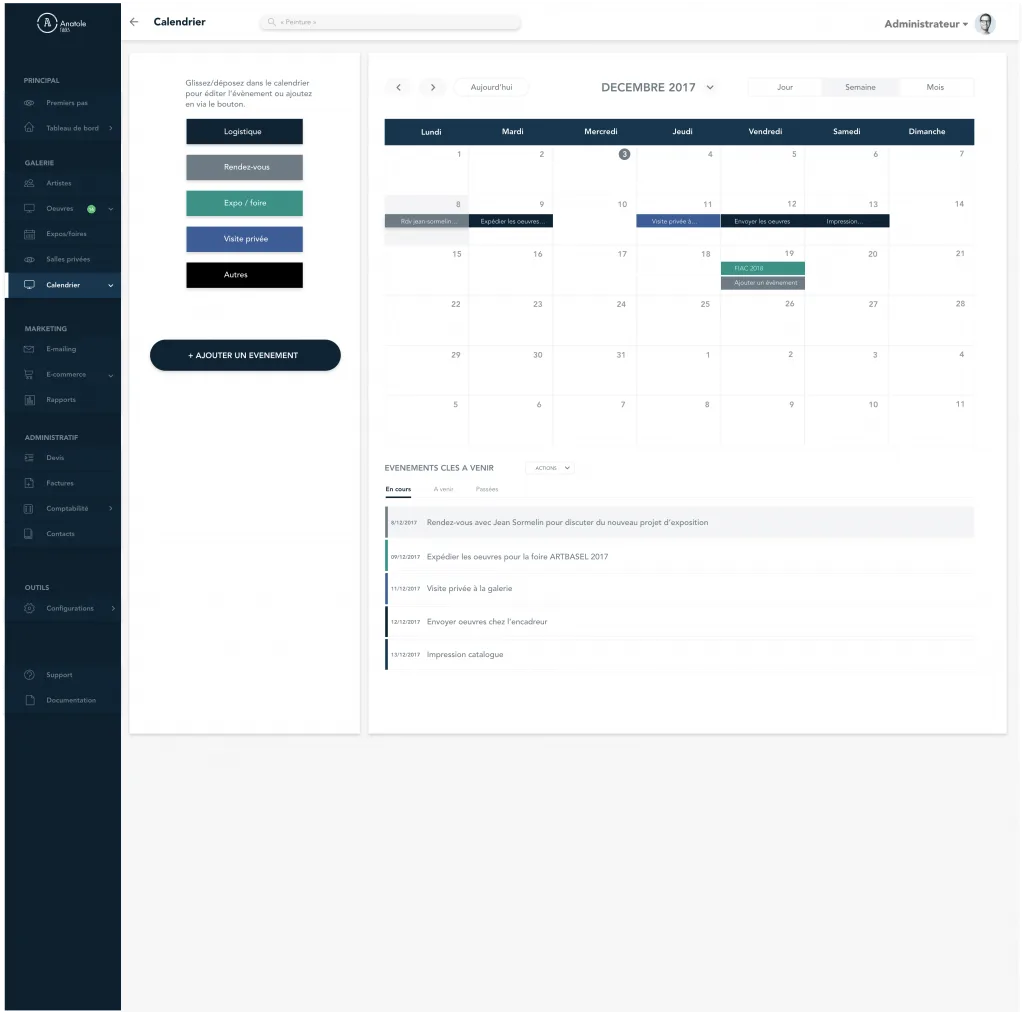This screenshot has height=1012, width=1024.
Task: Go back using the left arrow icon
Action: (134, 22)
